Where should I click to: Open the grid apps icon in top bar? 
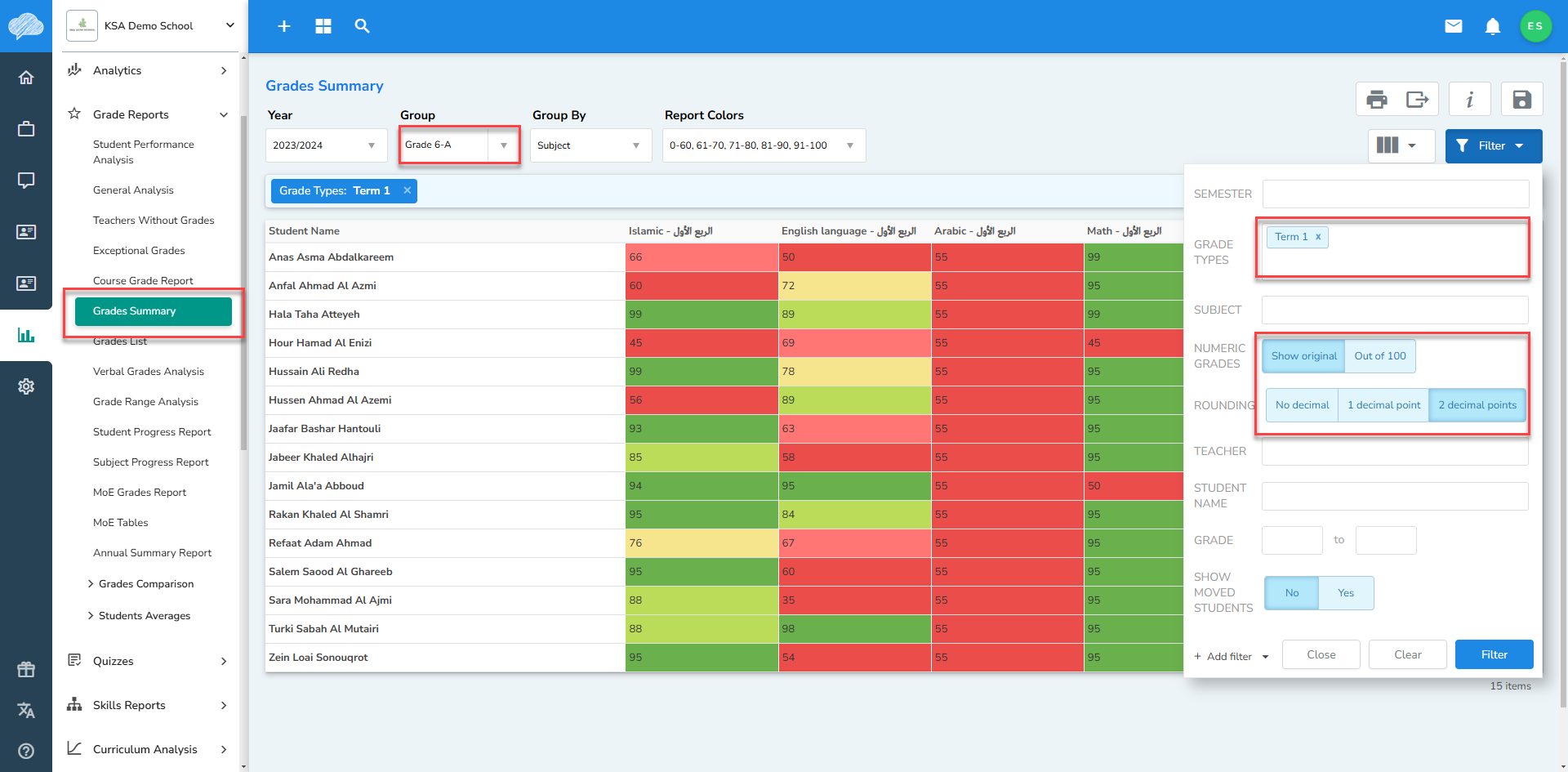pyautogui.click(x=323, y=26)
